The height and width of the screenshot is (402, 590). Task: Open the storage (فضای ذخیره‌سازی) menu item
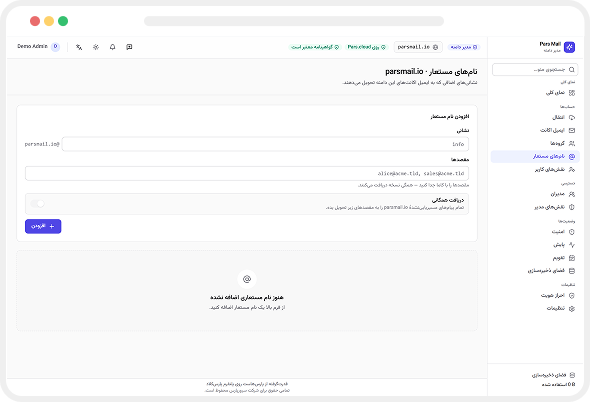tap(535, 271)
